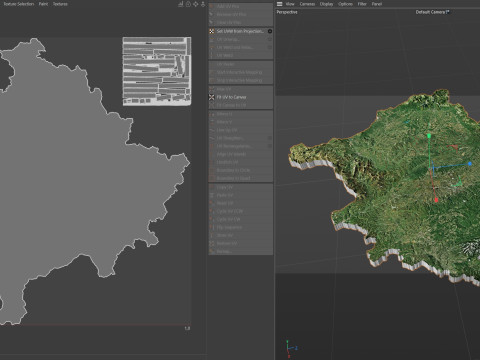Image resolution: width=480 pixels, height=360 pixels.
Task: Click Start Interactive Mapping
Action: pyautogui.click(x=241, y=72)
